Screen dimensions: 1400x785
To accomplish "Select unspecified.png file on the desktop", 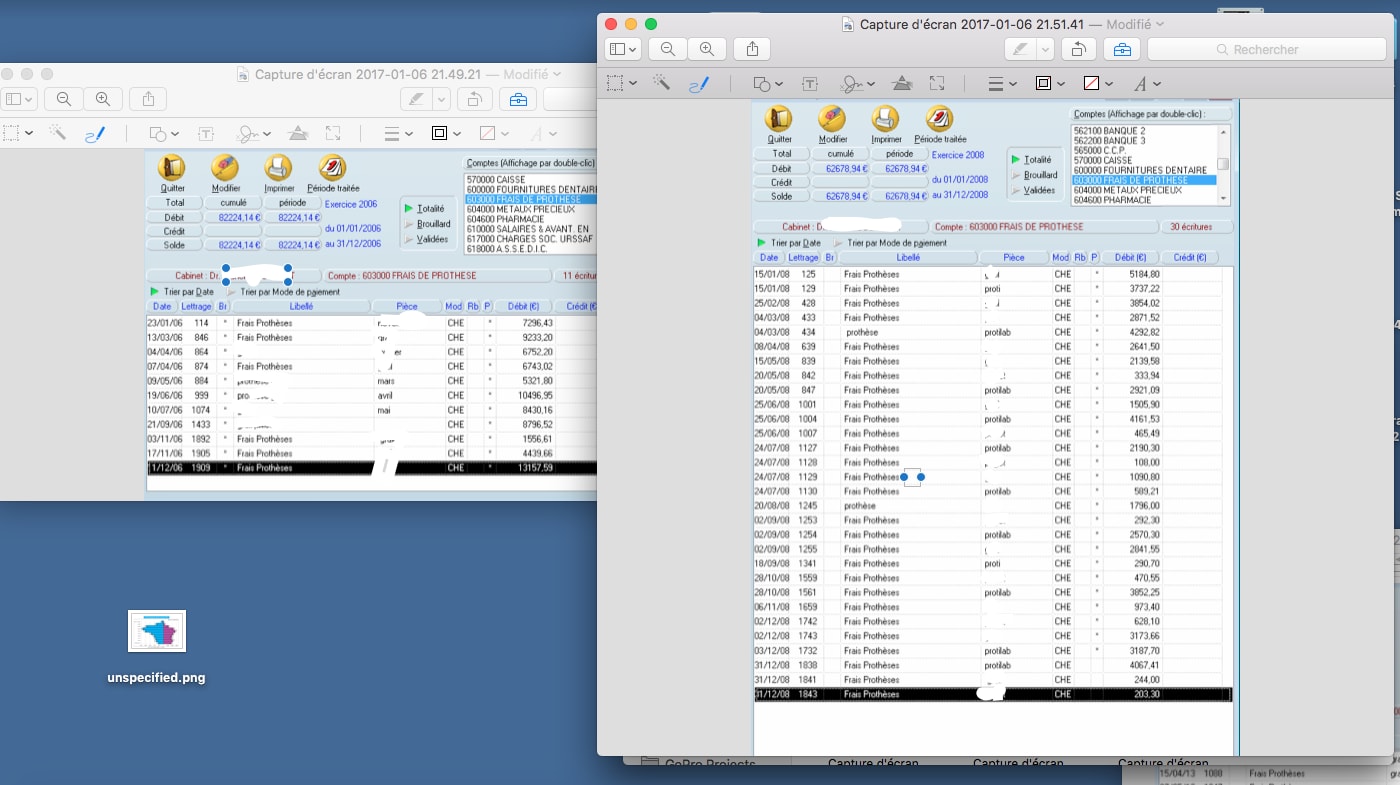I will 157,631.
